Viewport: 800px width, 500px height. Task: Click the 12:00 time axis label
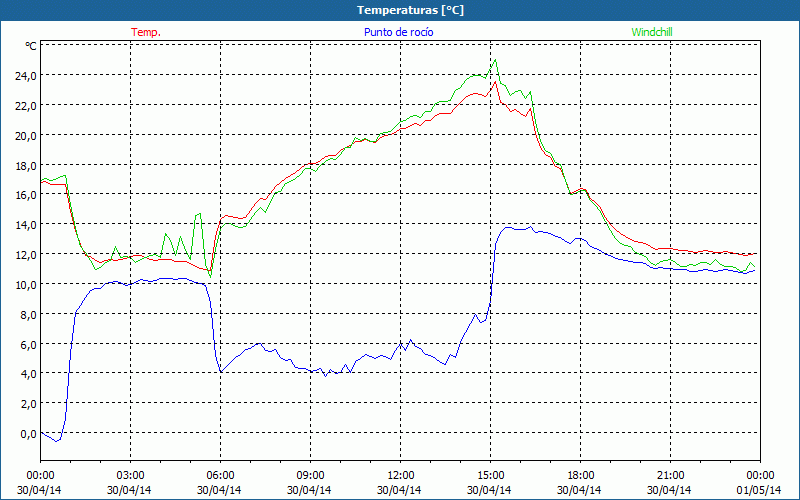pyautogui.click(x=401, y=476)
